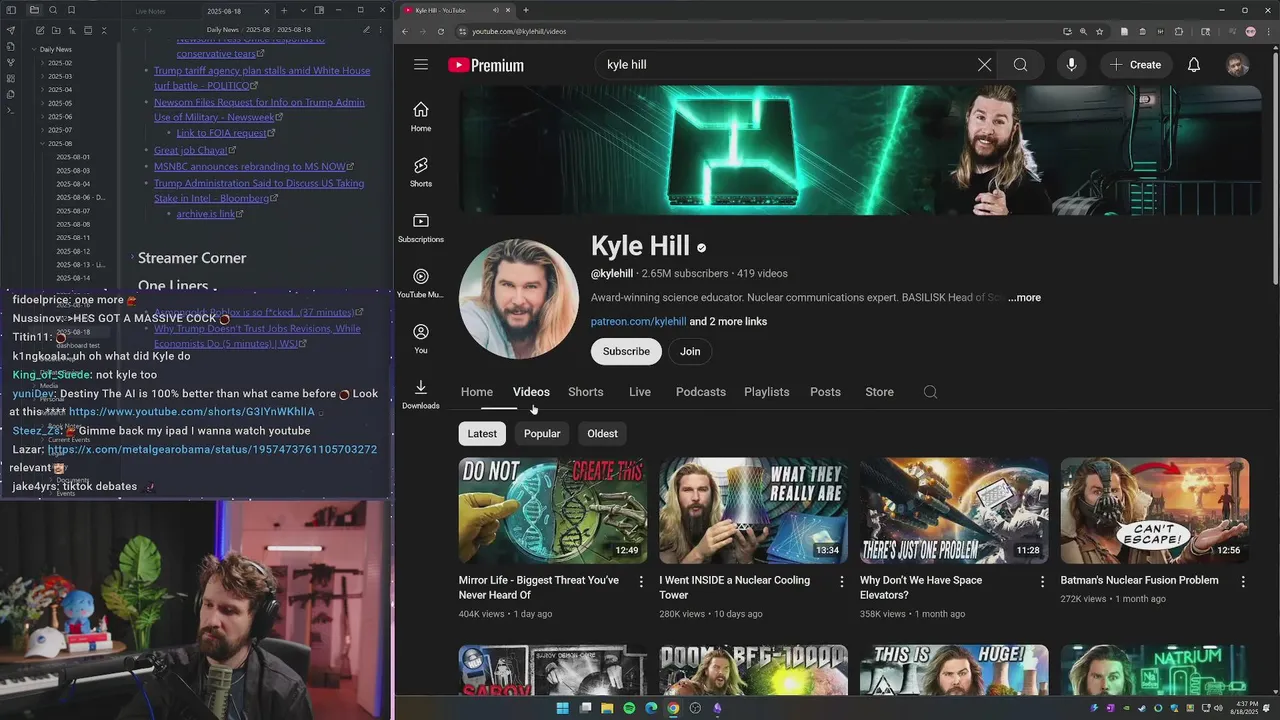Click the YouTube Premium logo
Viewport: 1280px width, 720px height.
(486, 65)
